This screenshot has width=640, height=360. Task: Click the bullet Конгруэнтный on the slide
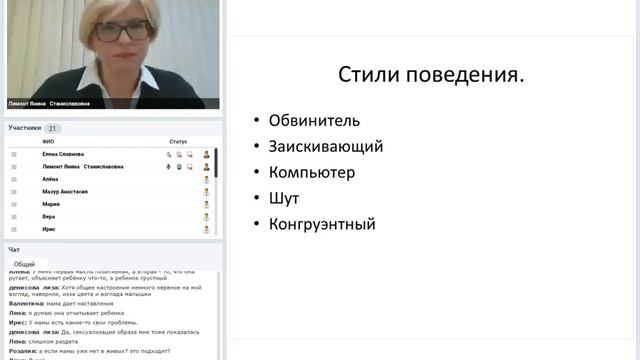tap(322, 224)
